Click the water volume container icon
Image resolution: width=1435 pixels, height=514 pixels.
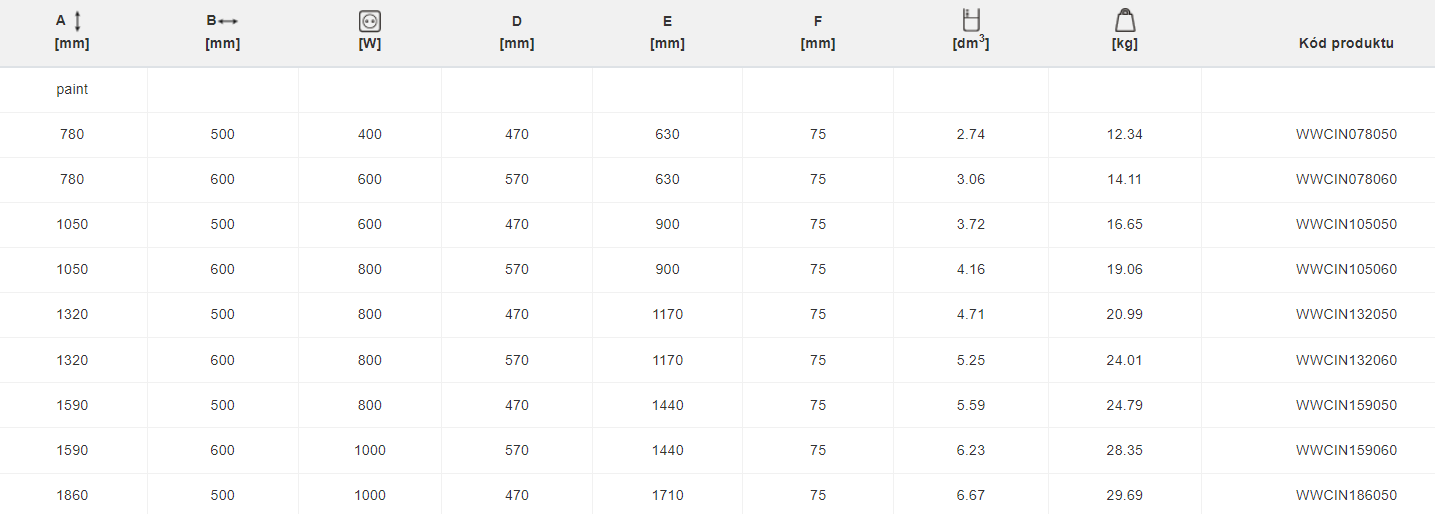click(971, 20)
